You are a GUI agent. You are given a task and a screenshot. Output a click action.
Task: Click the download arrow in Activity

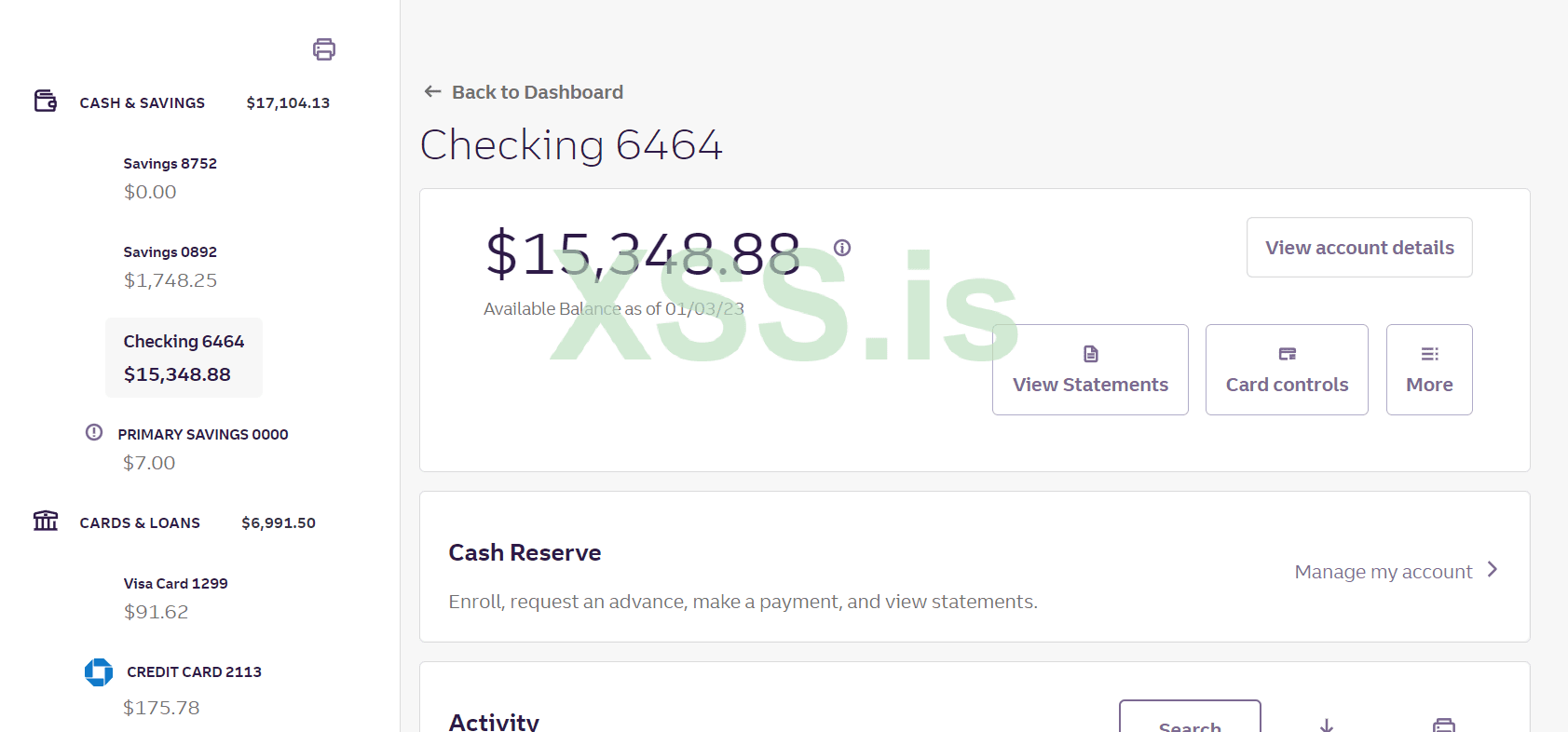click(1327, 725)
